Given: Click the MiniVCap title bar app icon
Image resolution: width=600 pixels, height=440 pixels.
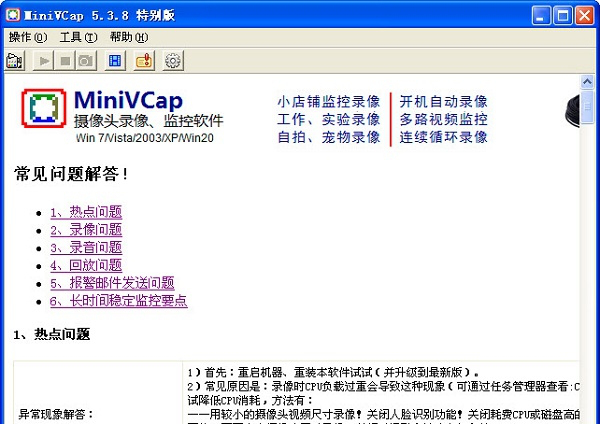Looking at the screenshot, I should point(13,15).
